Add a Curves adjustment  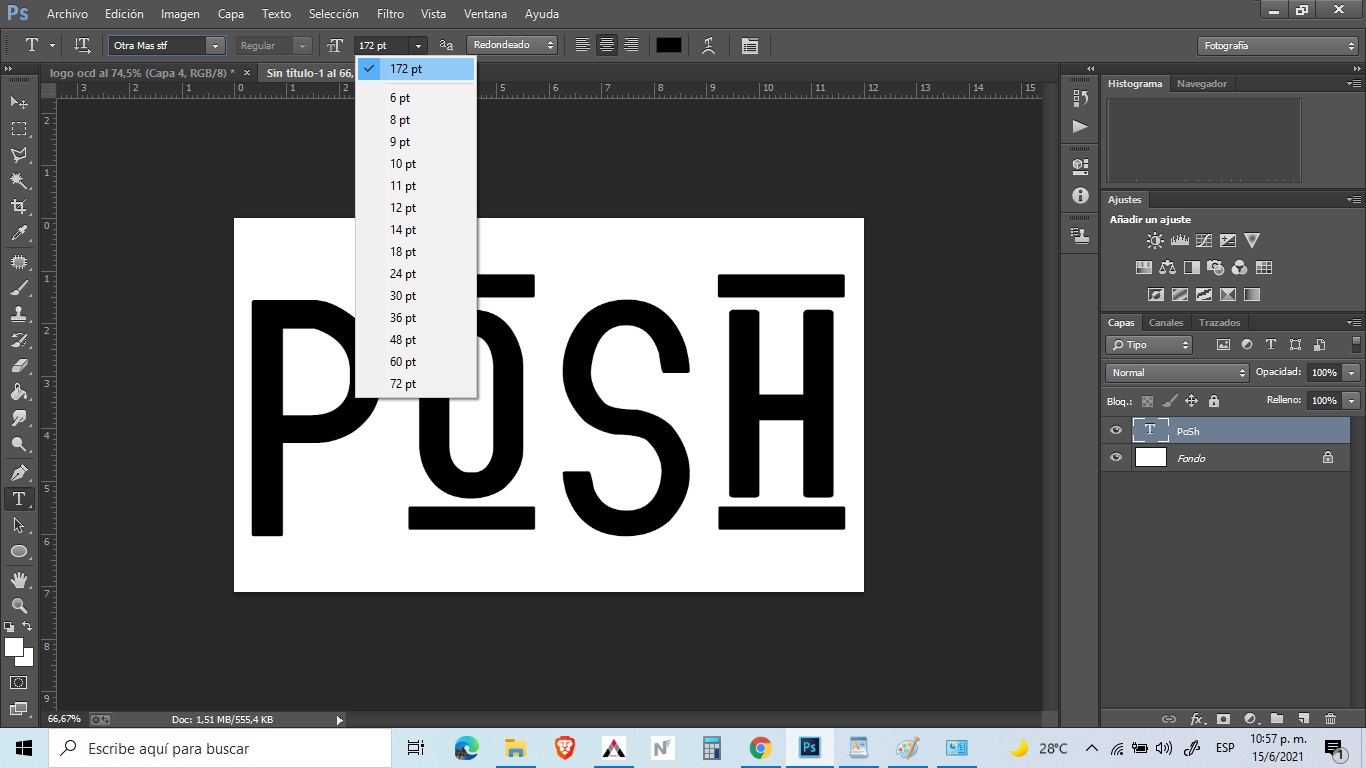click(x=1204, y=241)
